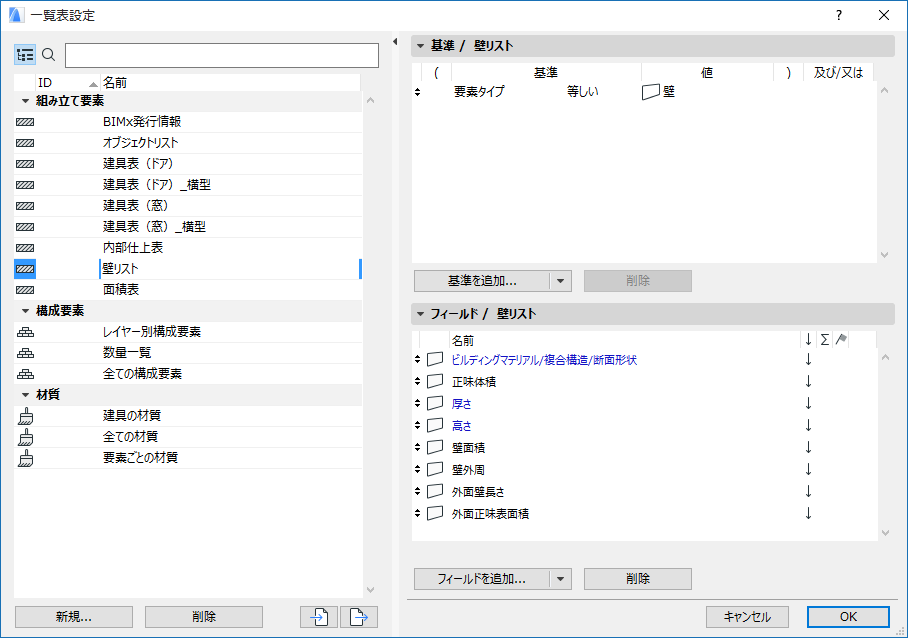The width and height of the screenshot is (908, 638).
Task: Click the 値 column header
Action: point(707,73)
